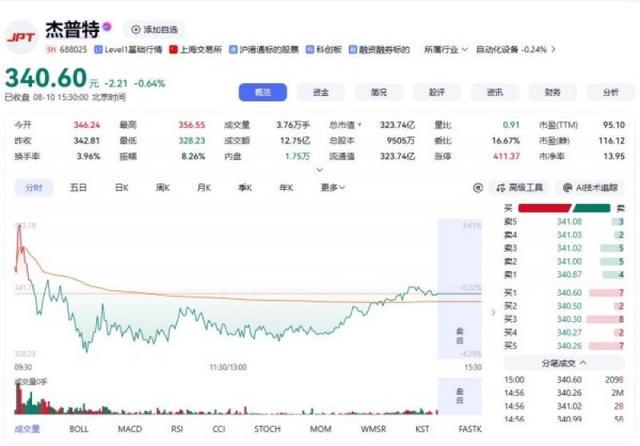Select MOM indicator
640x446 pixels.
tap(320, 429)
